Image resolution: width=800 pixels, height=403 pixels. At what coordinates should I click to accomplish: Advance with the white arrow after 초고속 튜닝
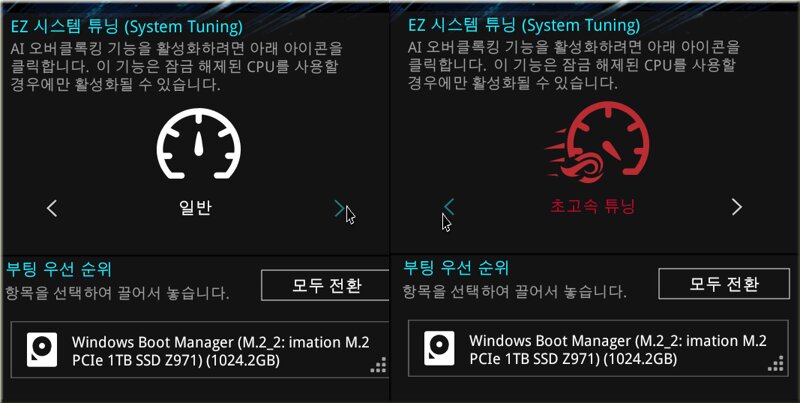[x=737, y=207]
